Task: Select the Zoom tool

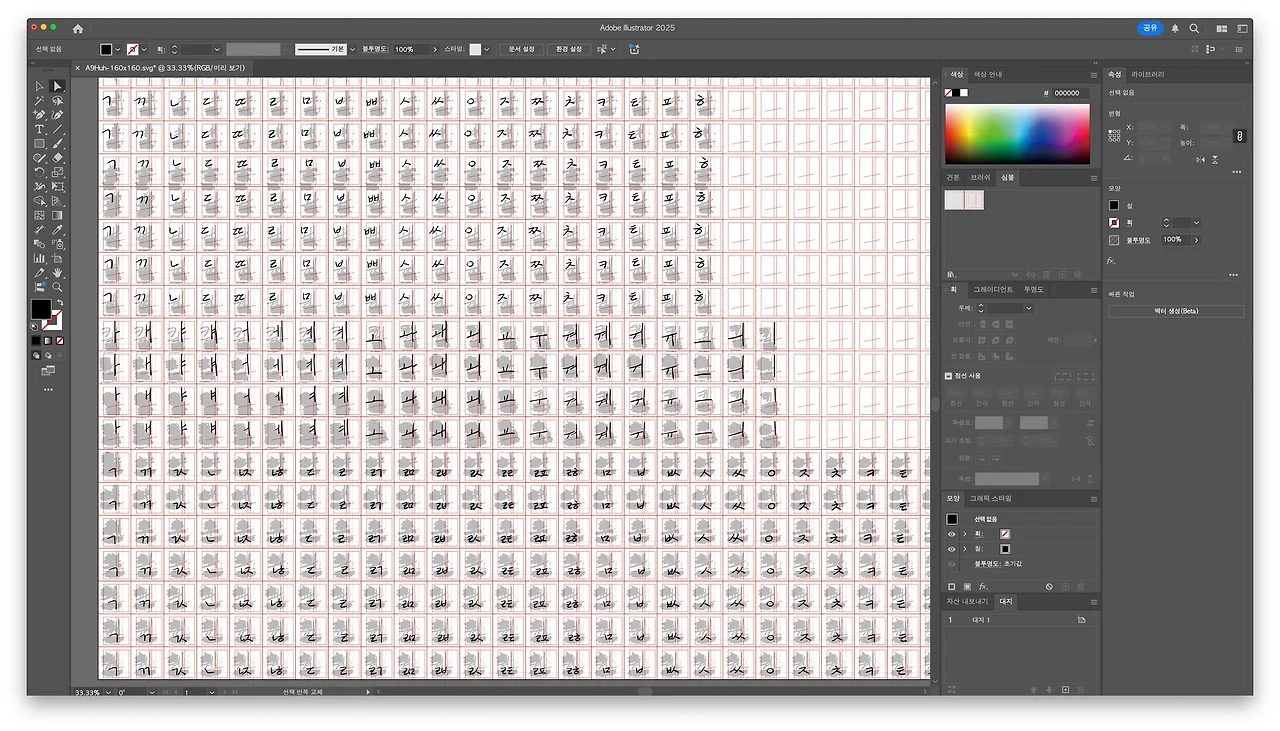Action: point(58,287)
